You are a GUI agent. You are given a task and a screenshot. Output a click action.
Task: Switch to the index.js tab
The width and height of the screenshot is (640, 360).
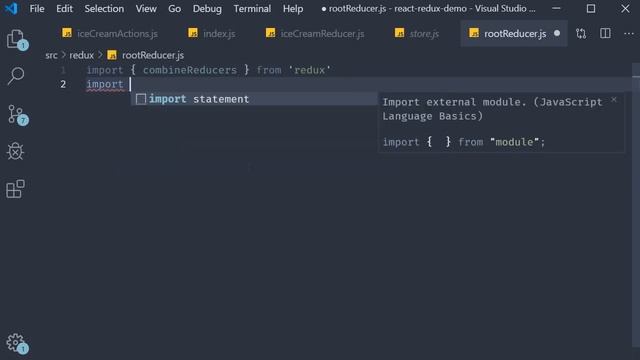point(212,33)
